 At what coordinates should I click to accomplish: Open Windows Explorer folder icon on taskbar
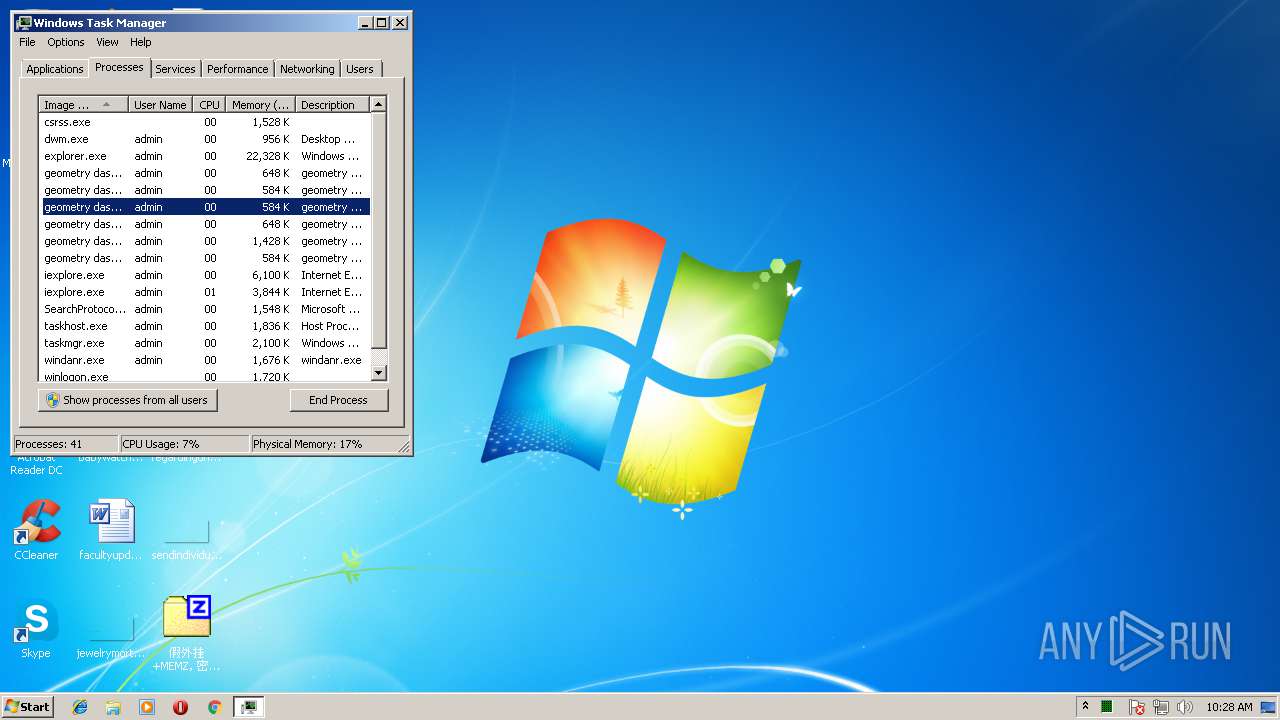(x=113, y=707)
